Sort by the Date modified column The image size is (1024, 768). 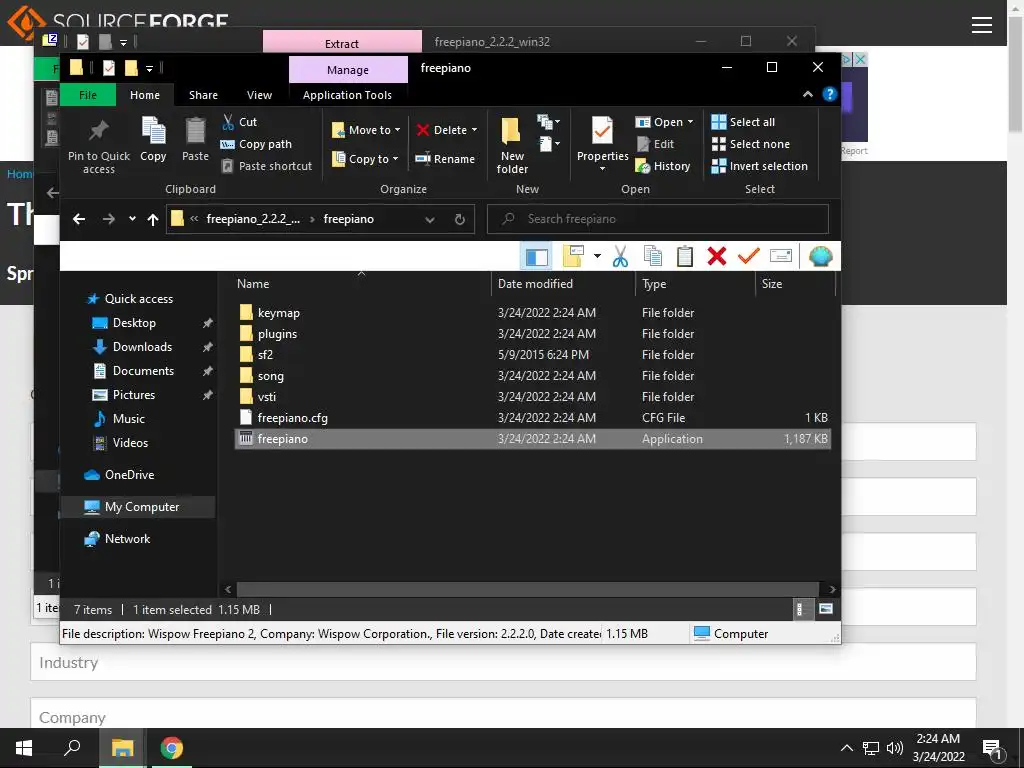coord(563,284)
